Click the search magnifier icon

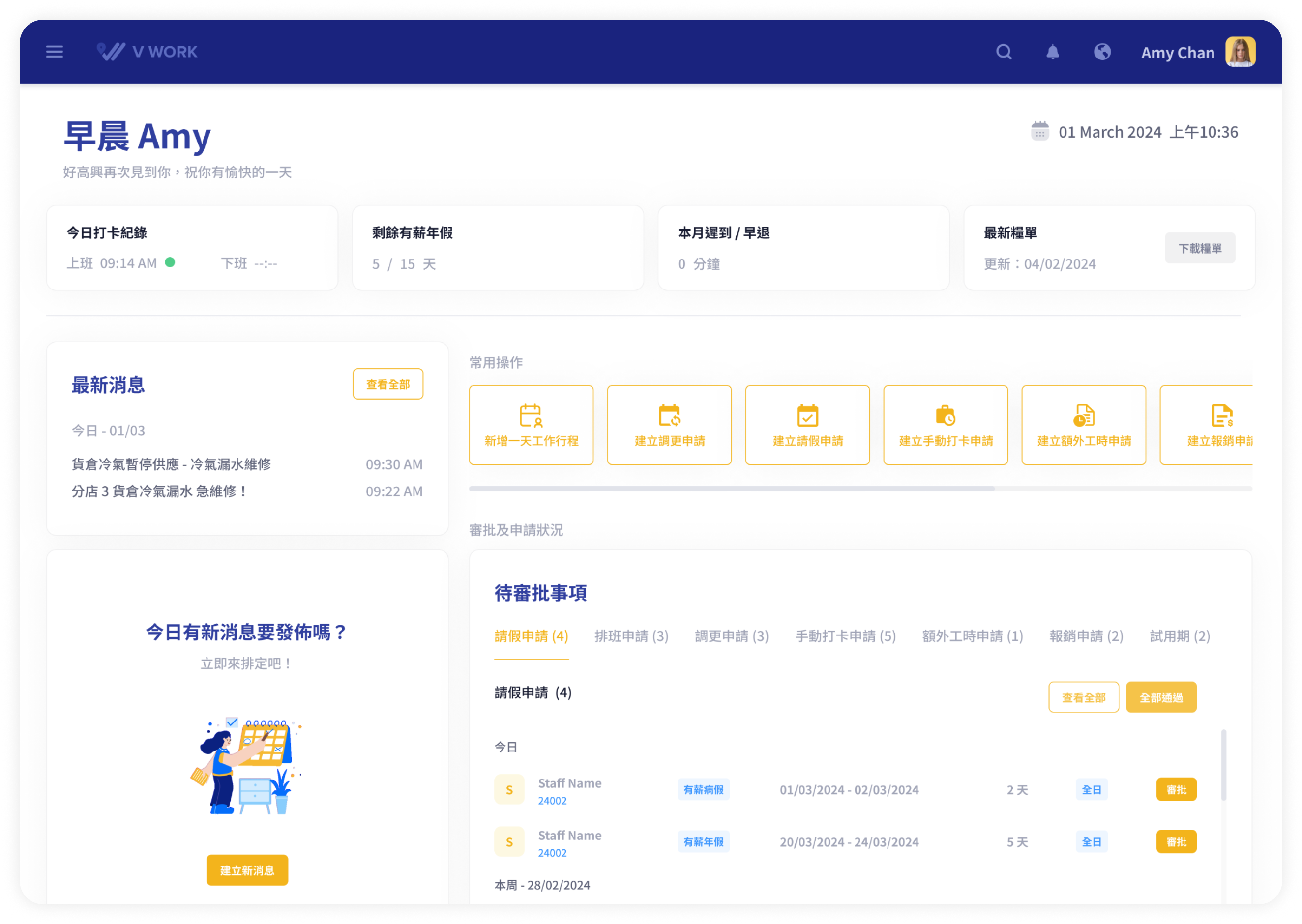[1004, 52]
